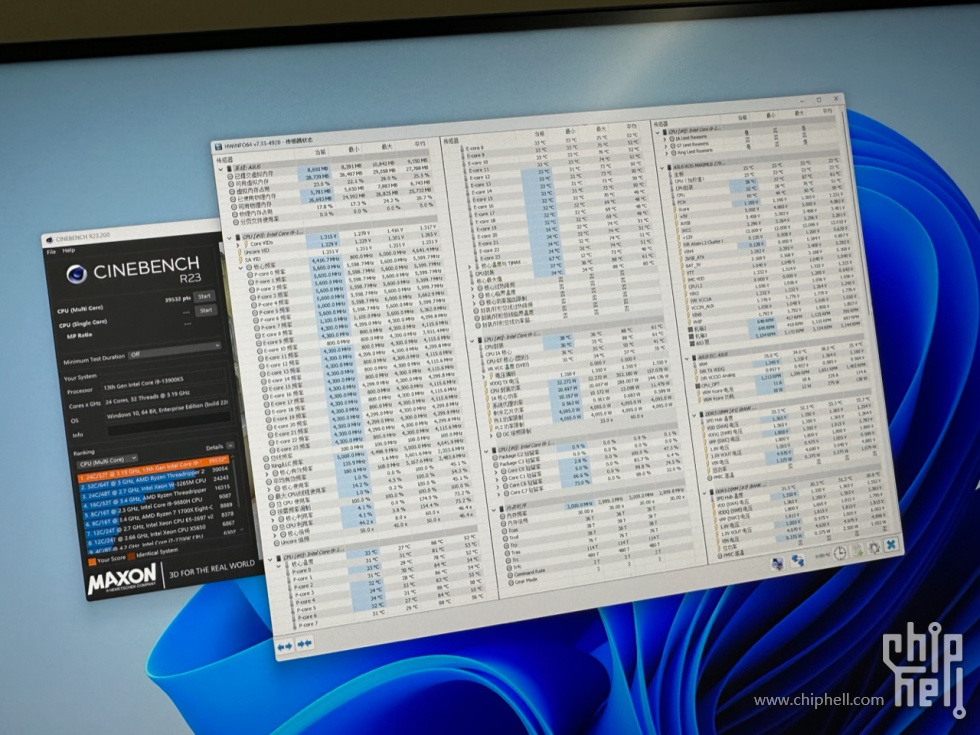Select ranking entry 5 Intel Core i9-9880H
The height and width of the screenshot is (735, 980).
[156, 506]
